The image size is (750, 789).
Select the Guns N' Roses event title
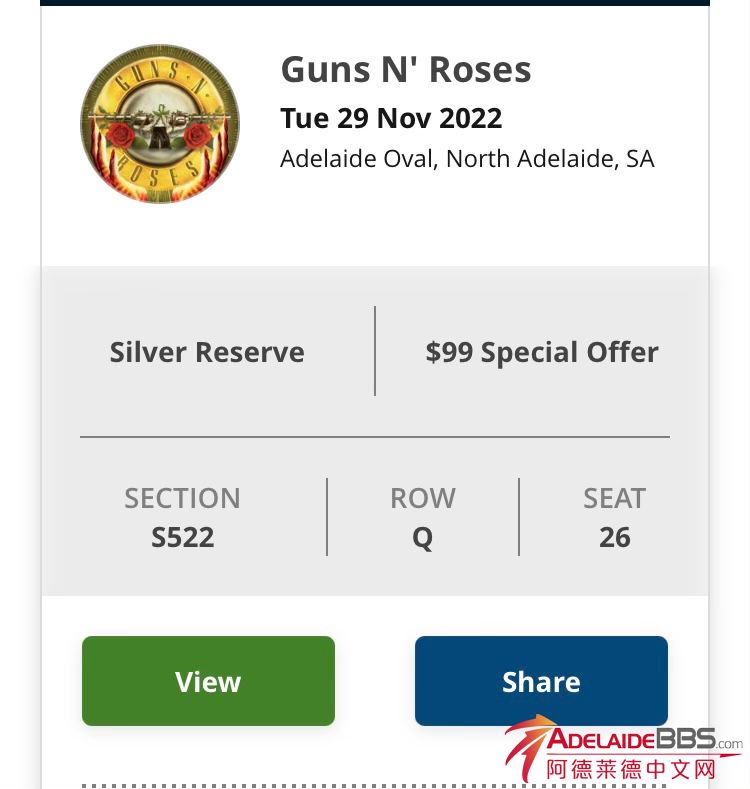point(405,70)
